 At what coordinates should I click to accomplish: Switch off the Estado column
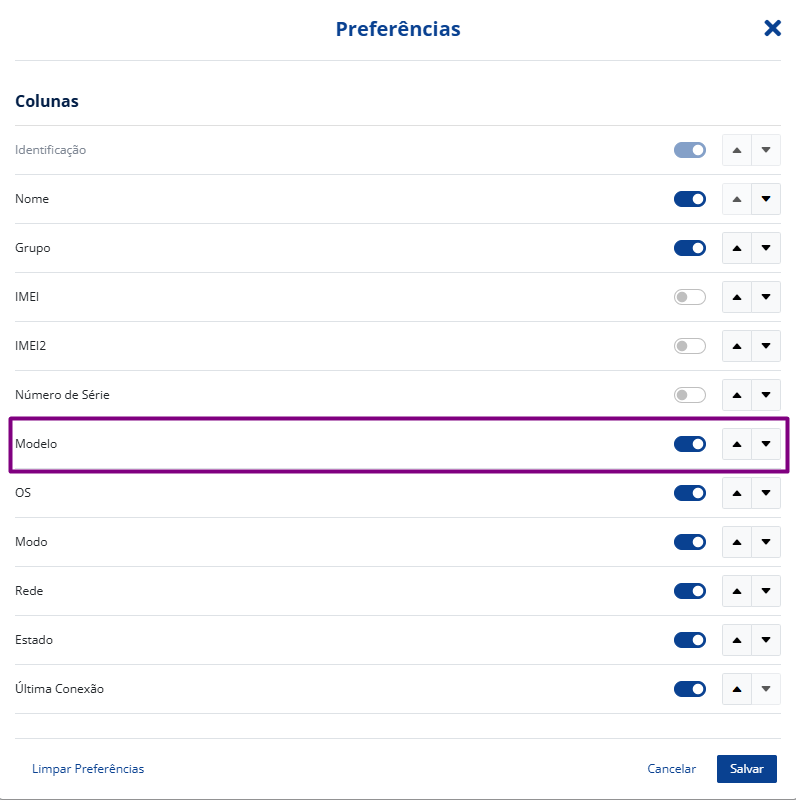[689, 640]
